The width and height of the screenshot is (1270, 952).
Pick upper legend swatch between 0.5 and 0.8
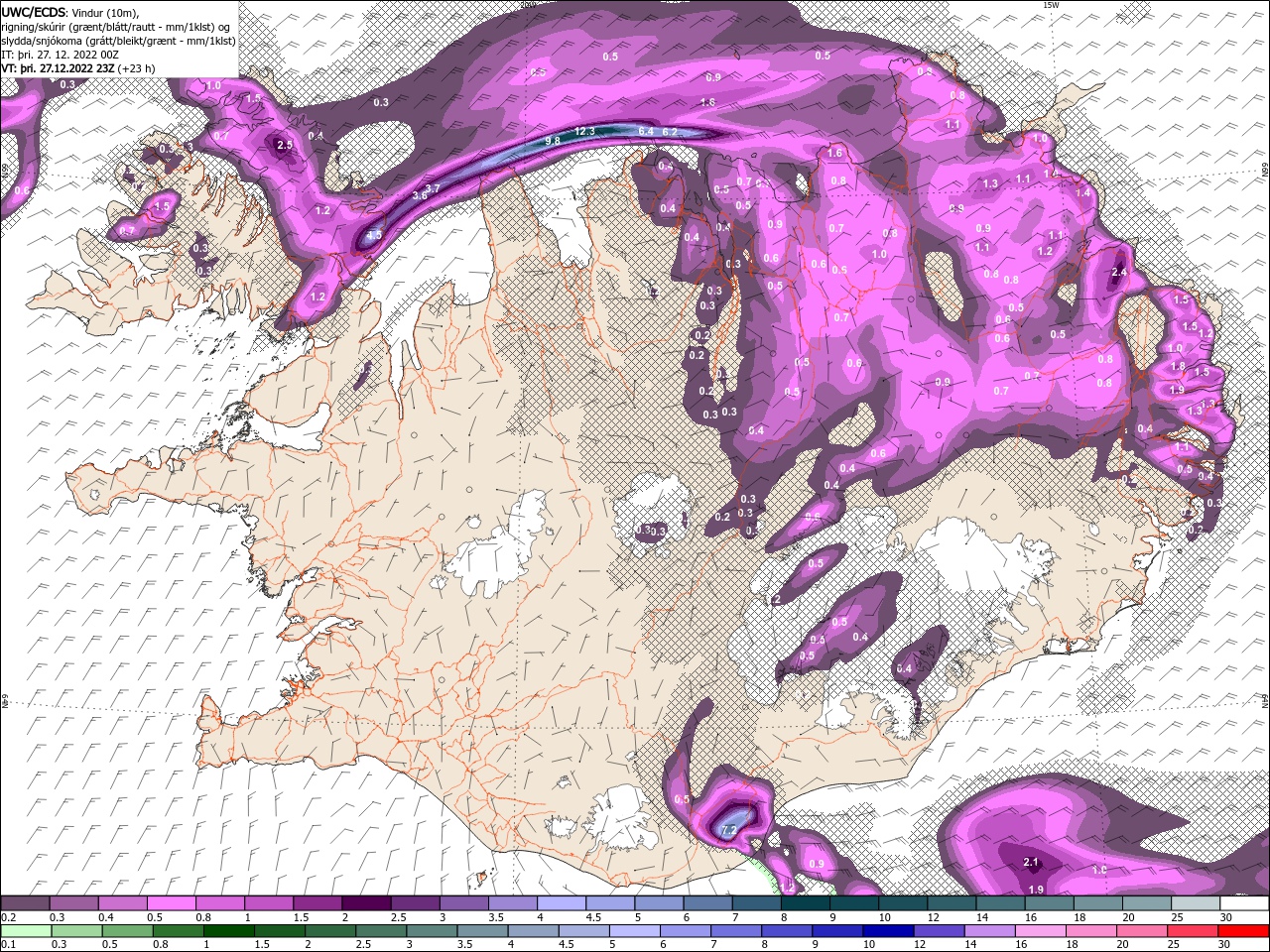pyautogui.click(x=170, y=903)
